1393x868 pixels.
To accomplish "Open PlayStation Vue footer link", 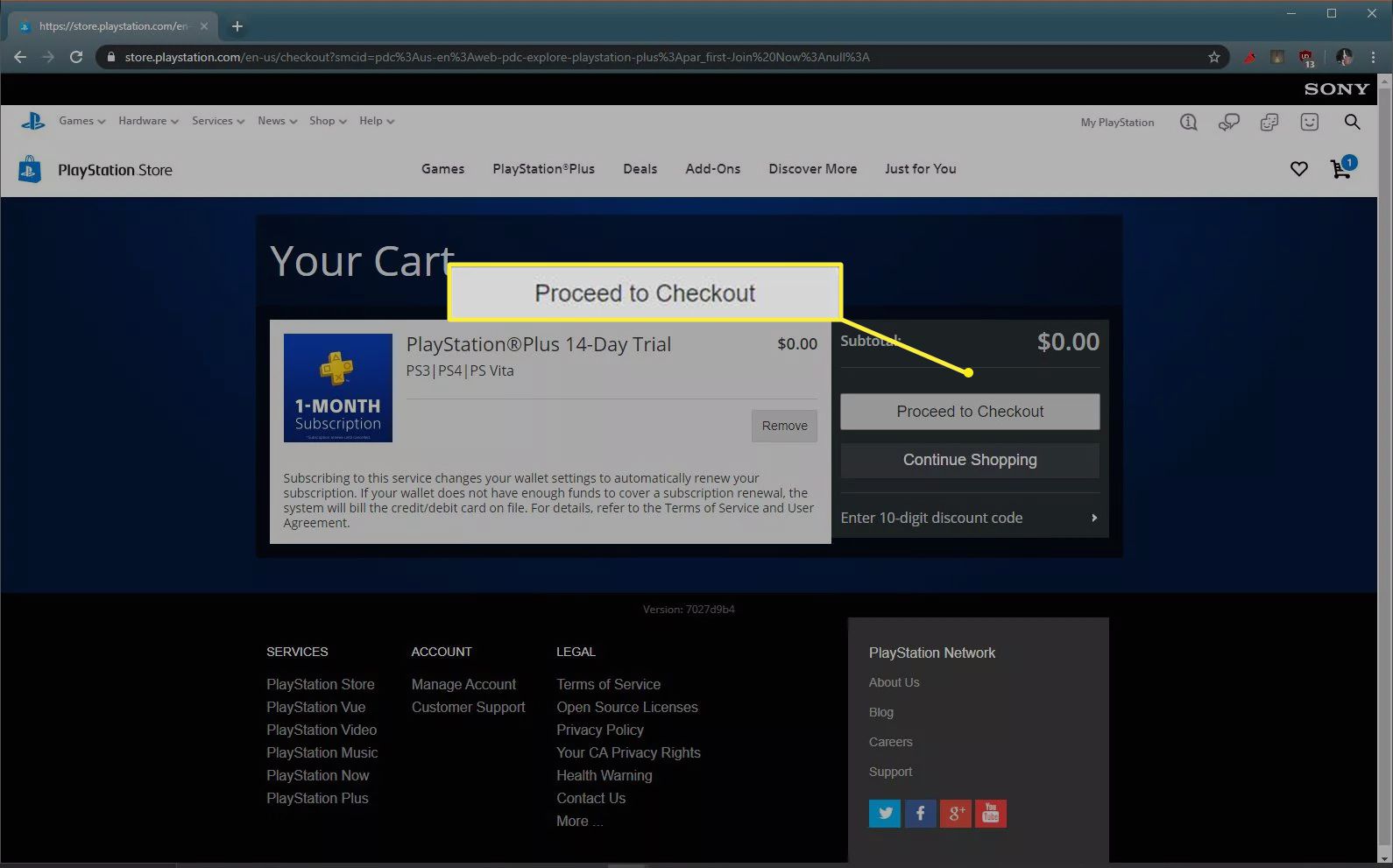I will click(x=315, y=707).
